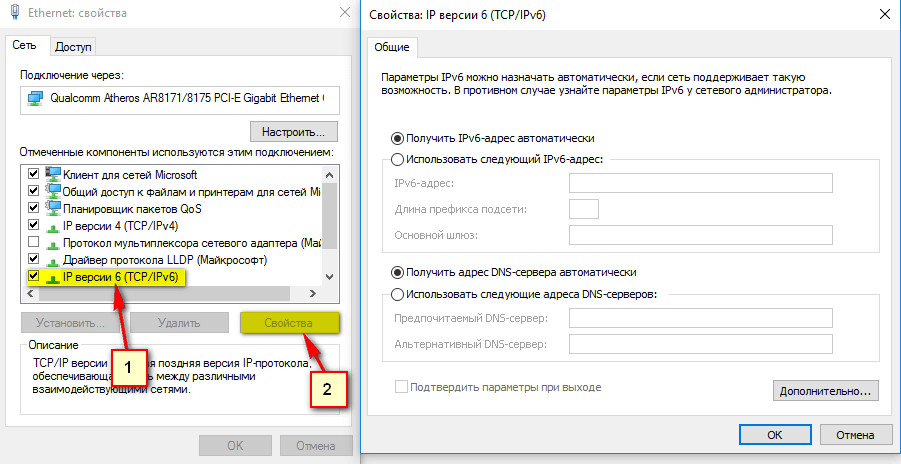Select Использовать следующий IPv6-адрес radio button
901x464 pixels.
[397, 159]
